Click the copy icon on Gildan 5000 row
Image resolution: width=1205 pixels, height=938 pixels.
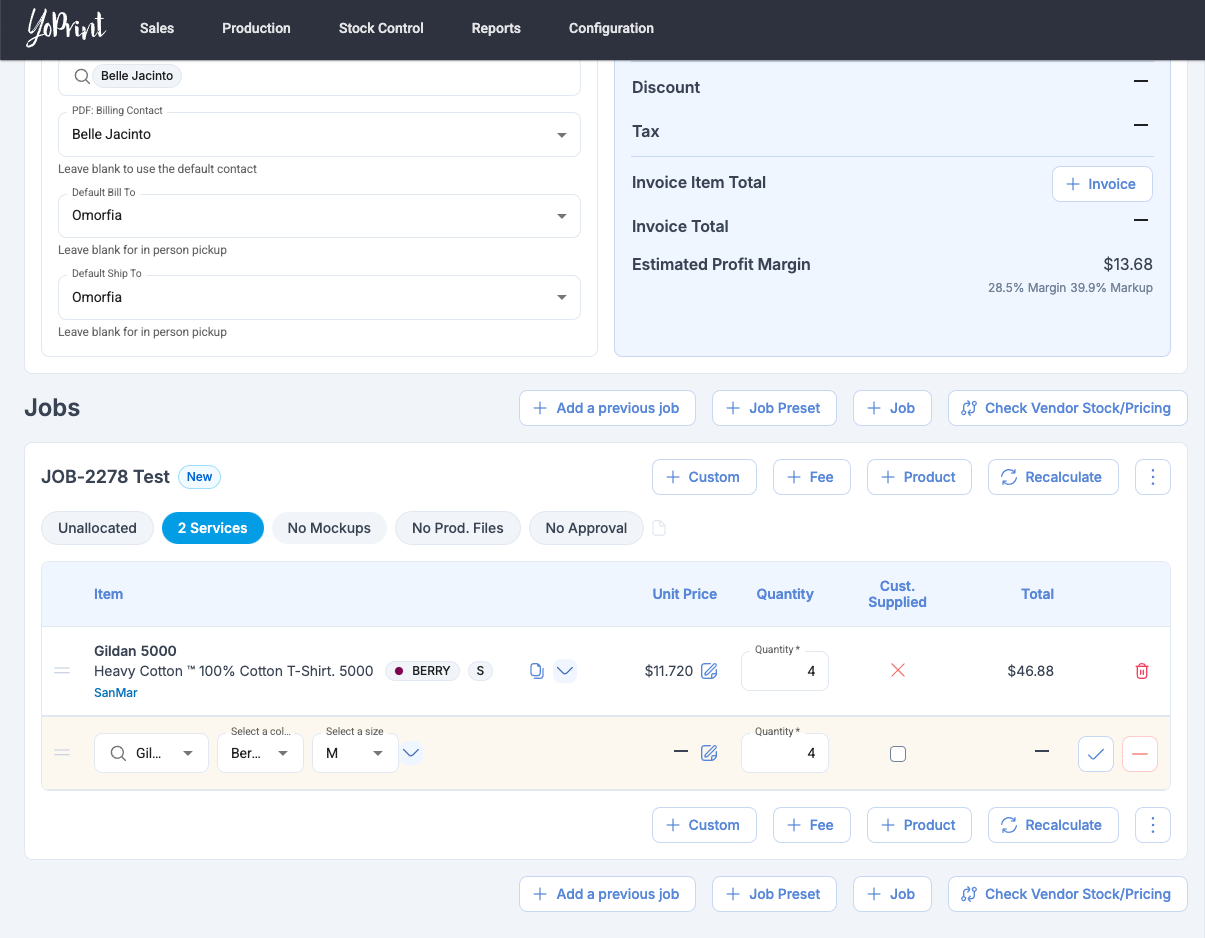coord(537,671)
